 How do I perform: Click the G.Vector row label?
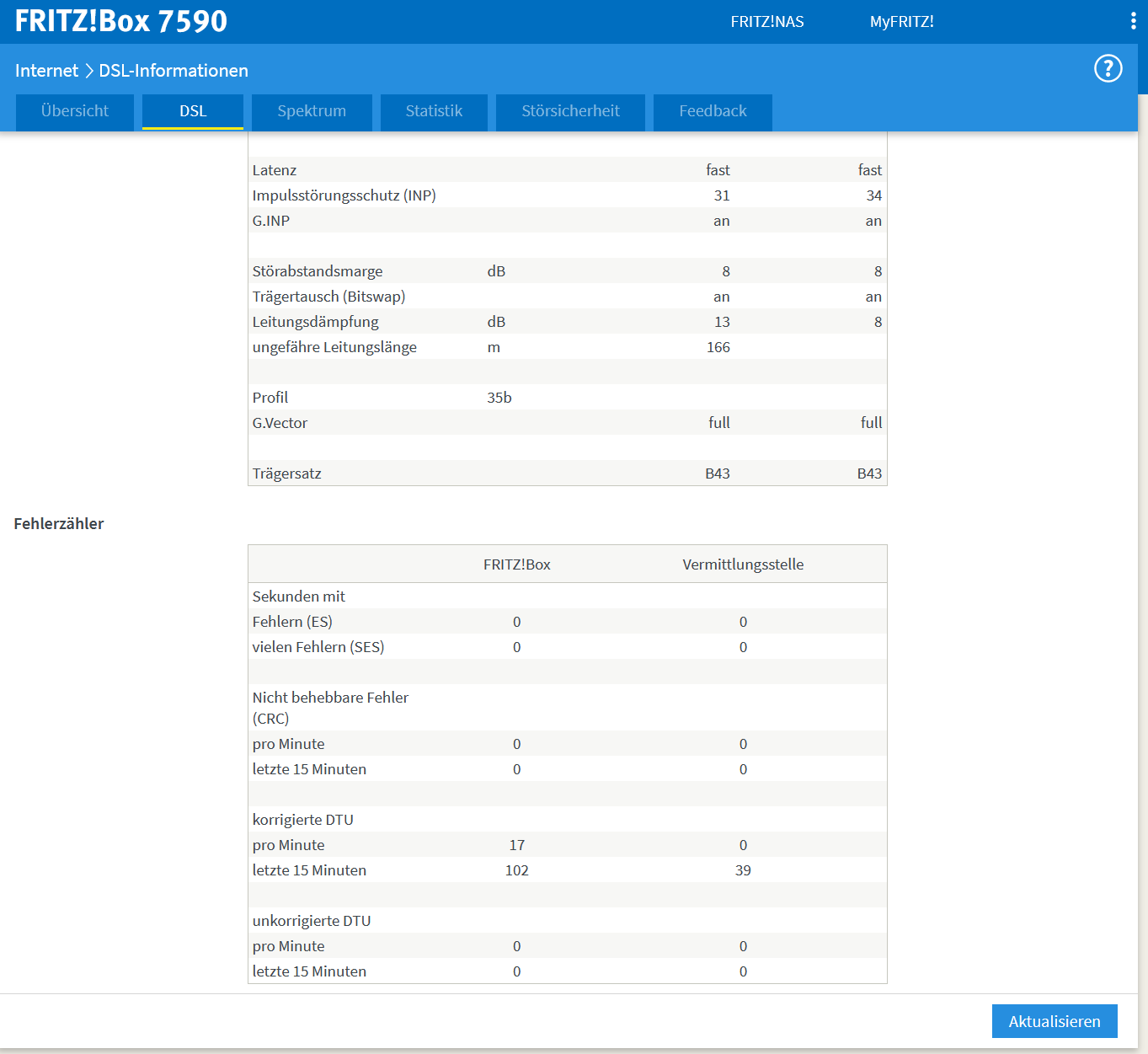[280, 423]
